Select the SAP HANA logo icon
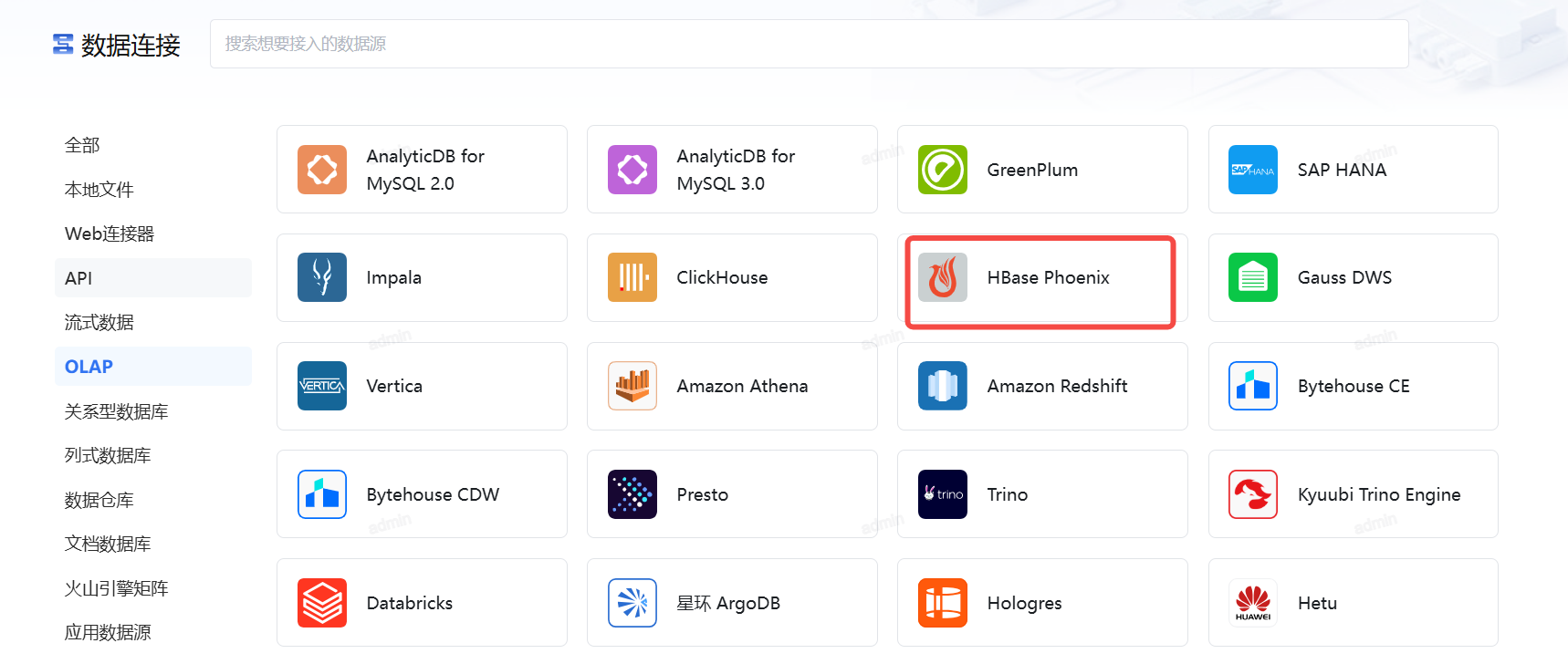The width and height of the screenshot is (1568, 664). [1252, 170]
